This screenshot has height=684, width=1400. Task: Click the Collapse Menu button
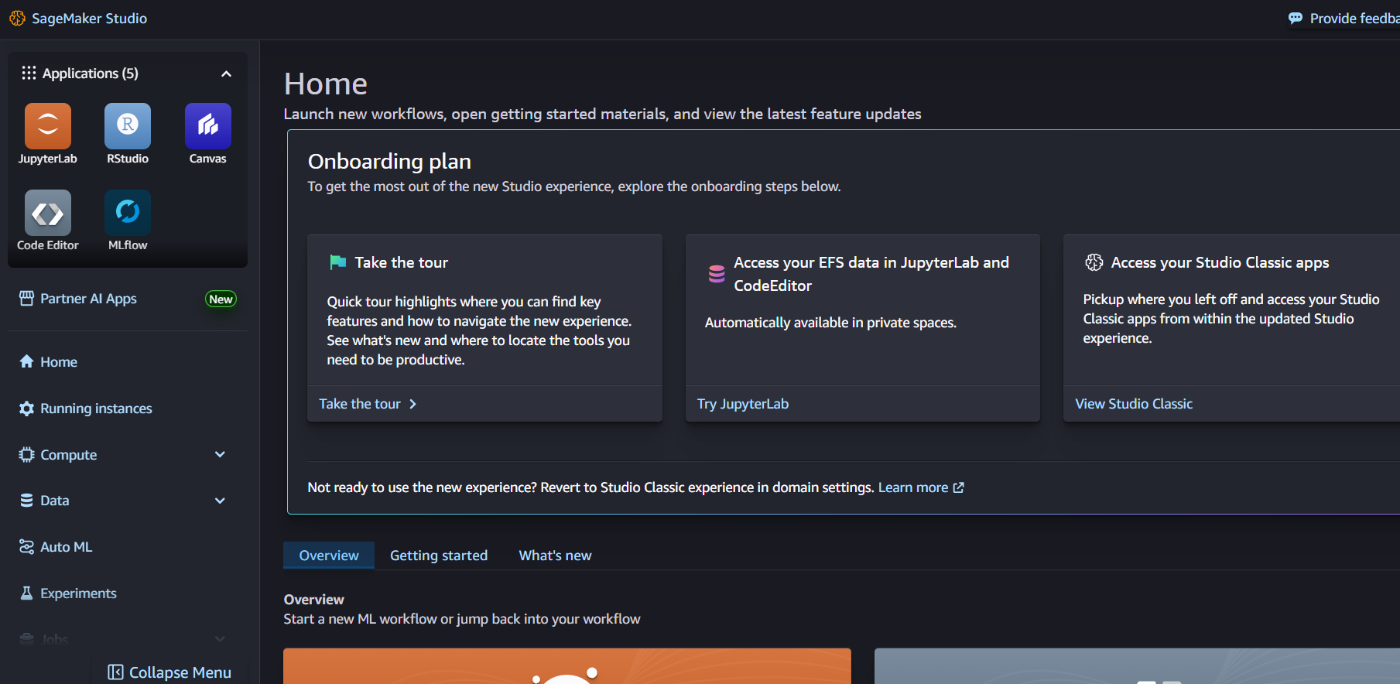(170, 673)
